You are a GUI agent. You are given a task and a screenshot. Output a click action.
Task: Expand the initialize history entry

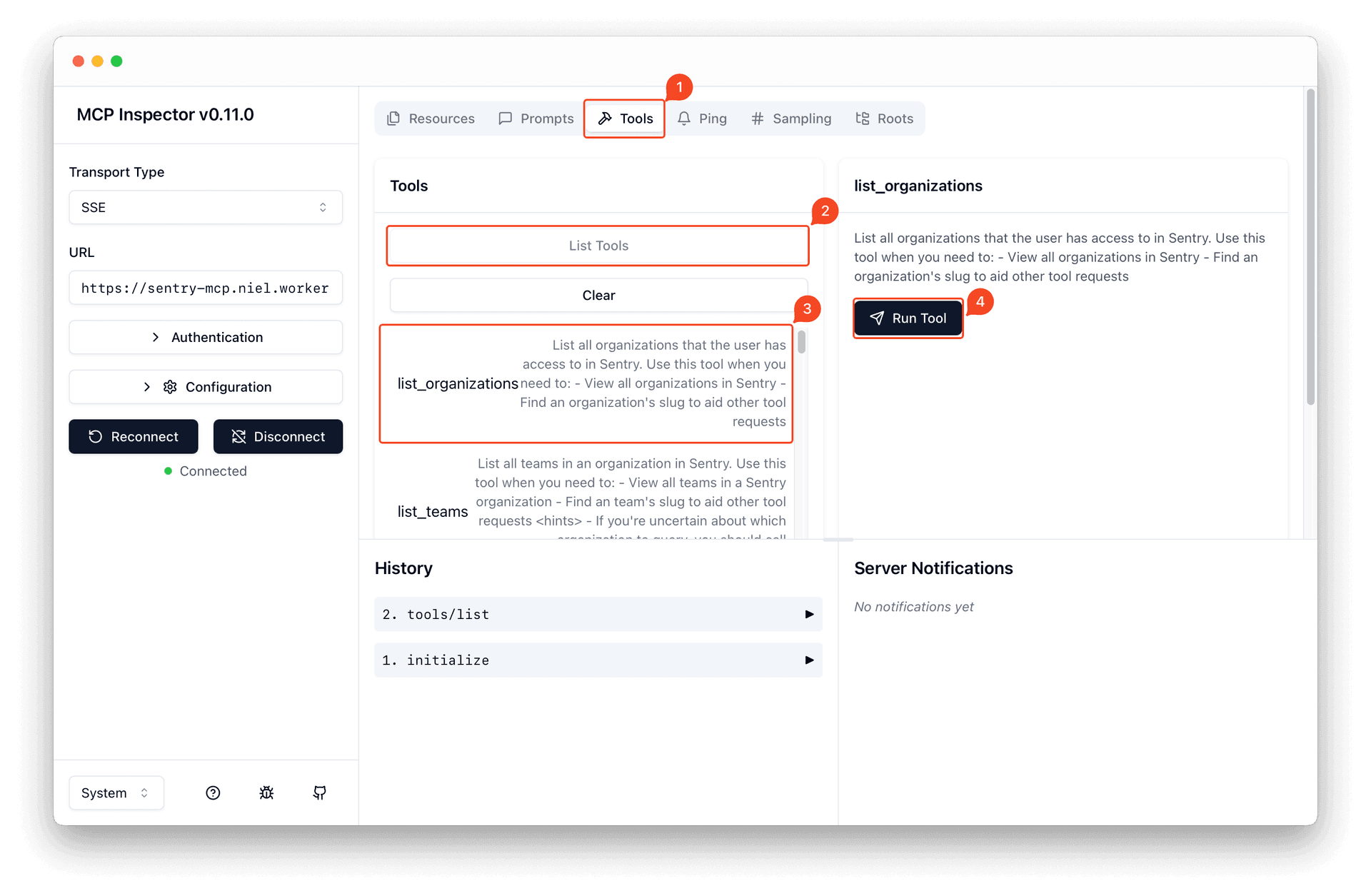[x=598, y=660]
